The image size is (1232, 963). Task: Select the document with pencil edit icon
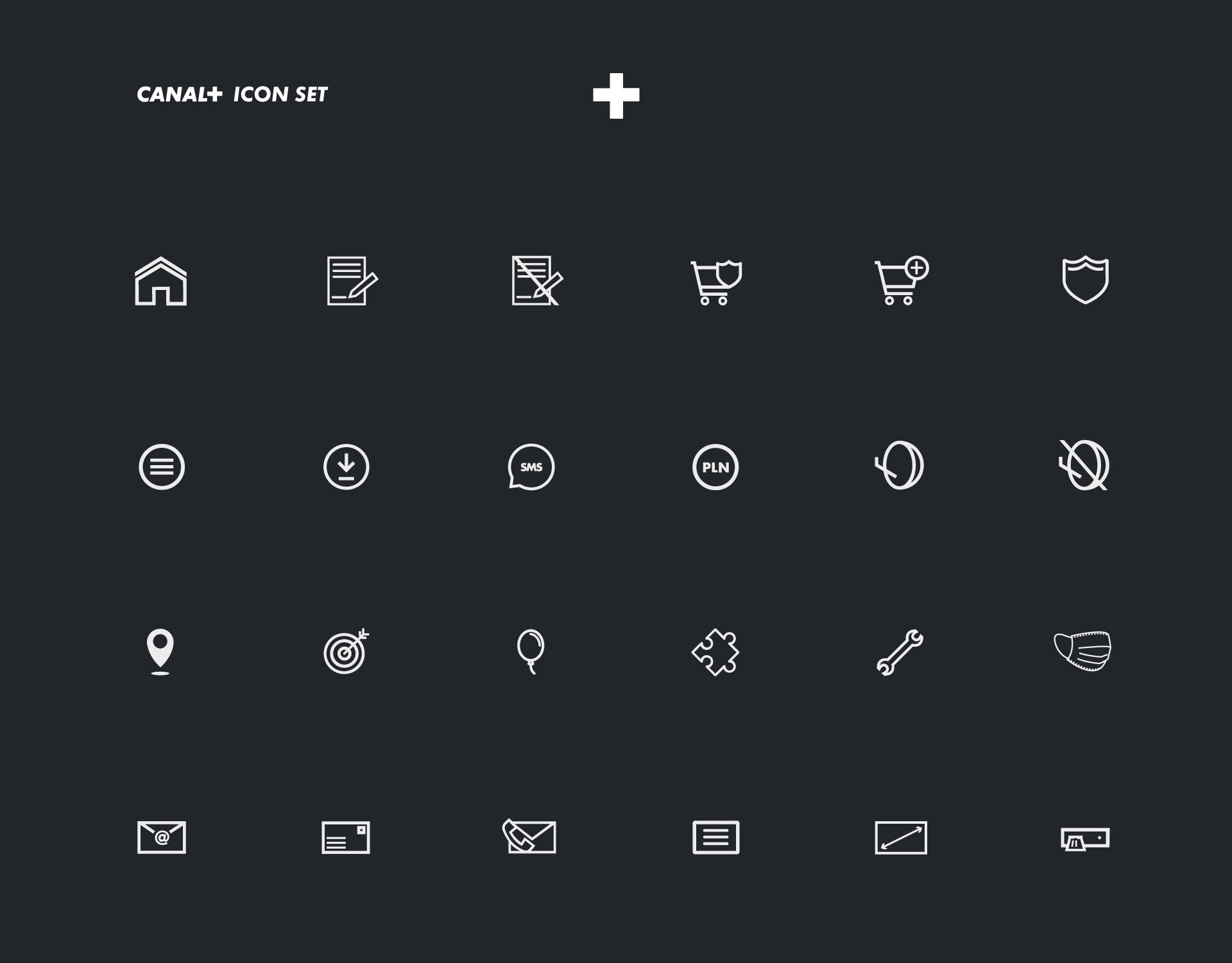[352, 281]
